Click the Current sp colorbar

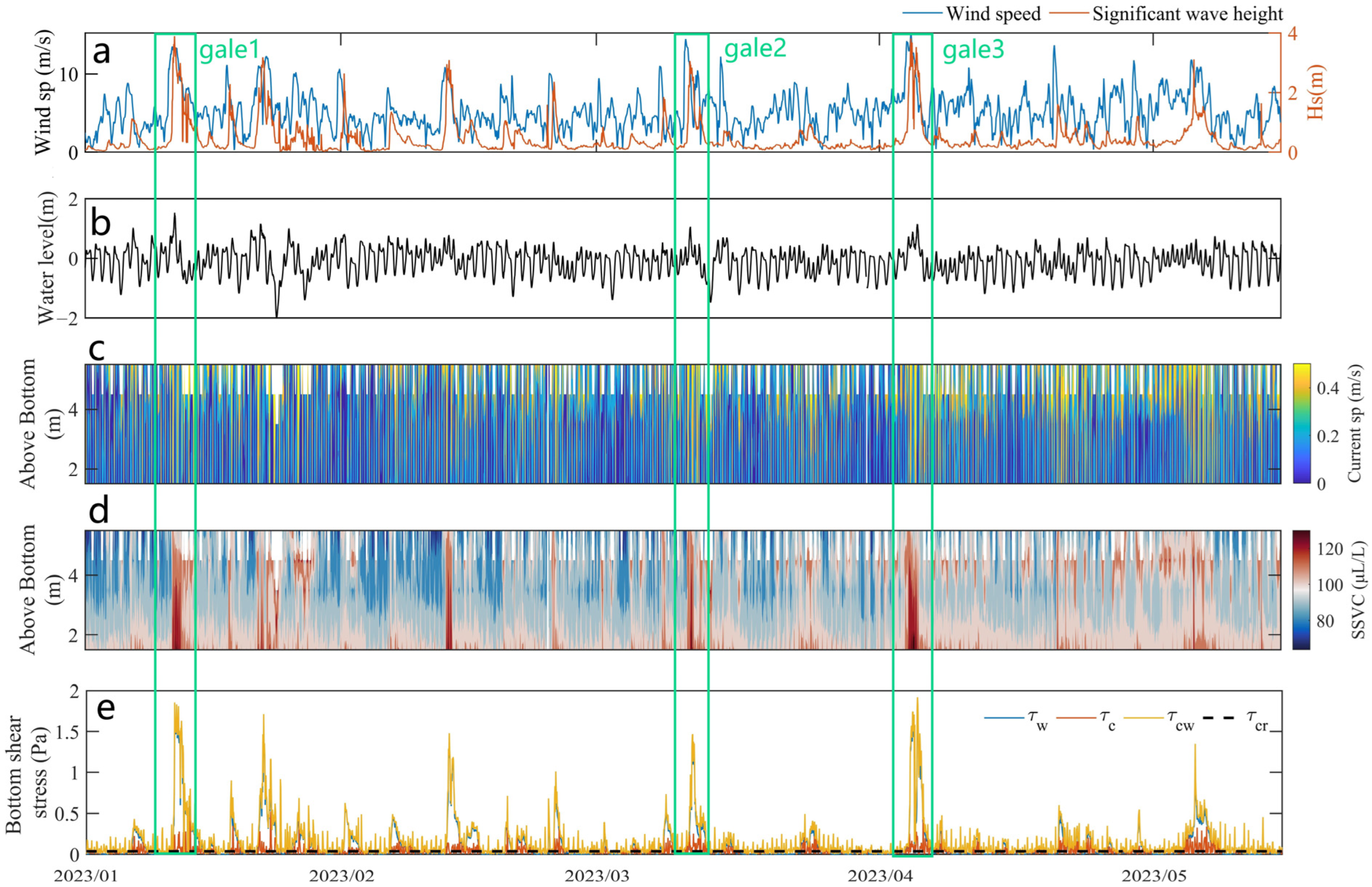coord(1301,423)
